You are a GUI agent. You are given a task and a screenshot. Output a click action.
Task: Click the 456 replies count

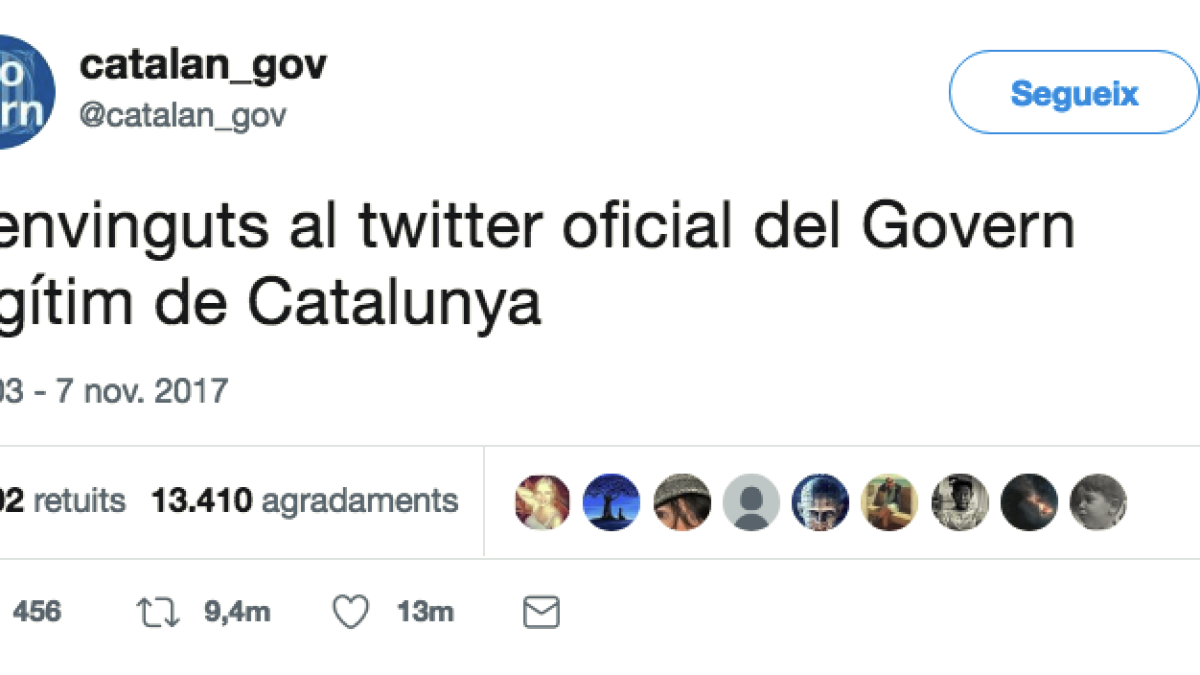[37, 612]
